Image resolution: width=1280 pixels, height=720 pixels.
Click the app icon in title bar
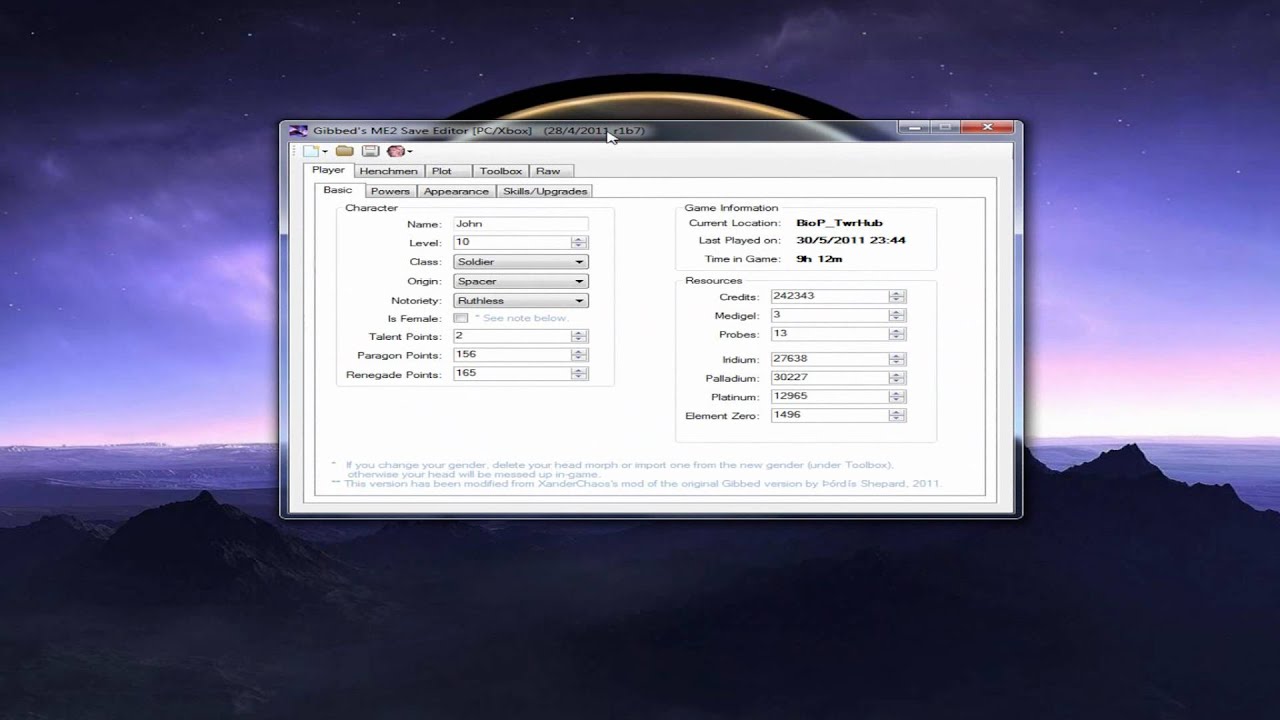click(x=298, y=131)
